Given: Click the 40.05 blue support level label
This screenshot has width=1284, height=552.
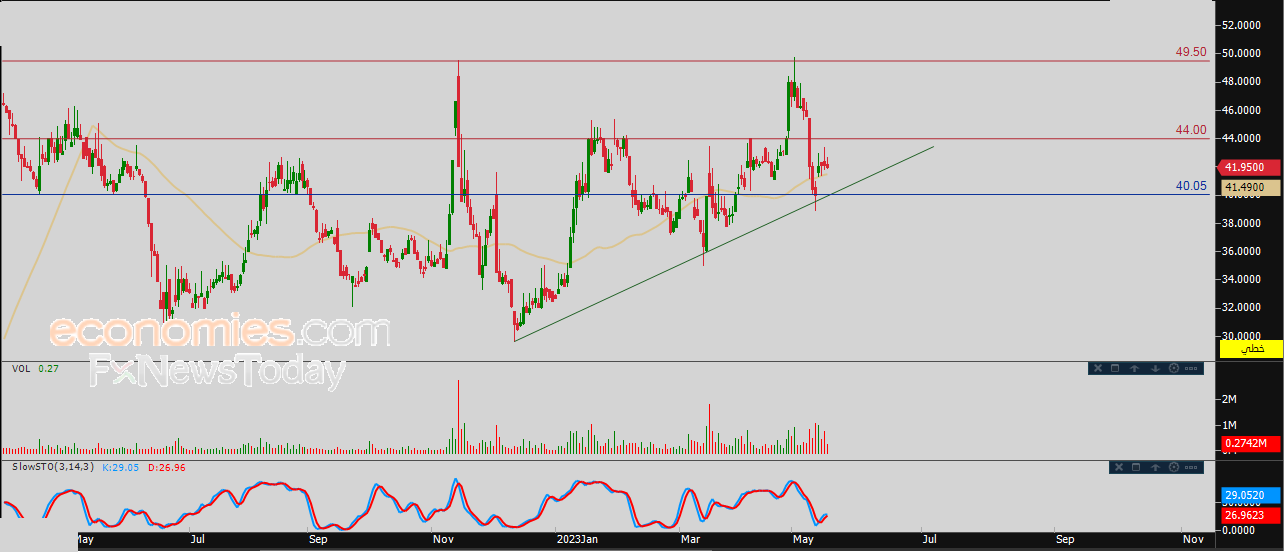Looking at the screenshot, I should [1192, 186].
